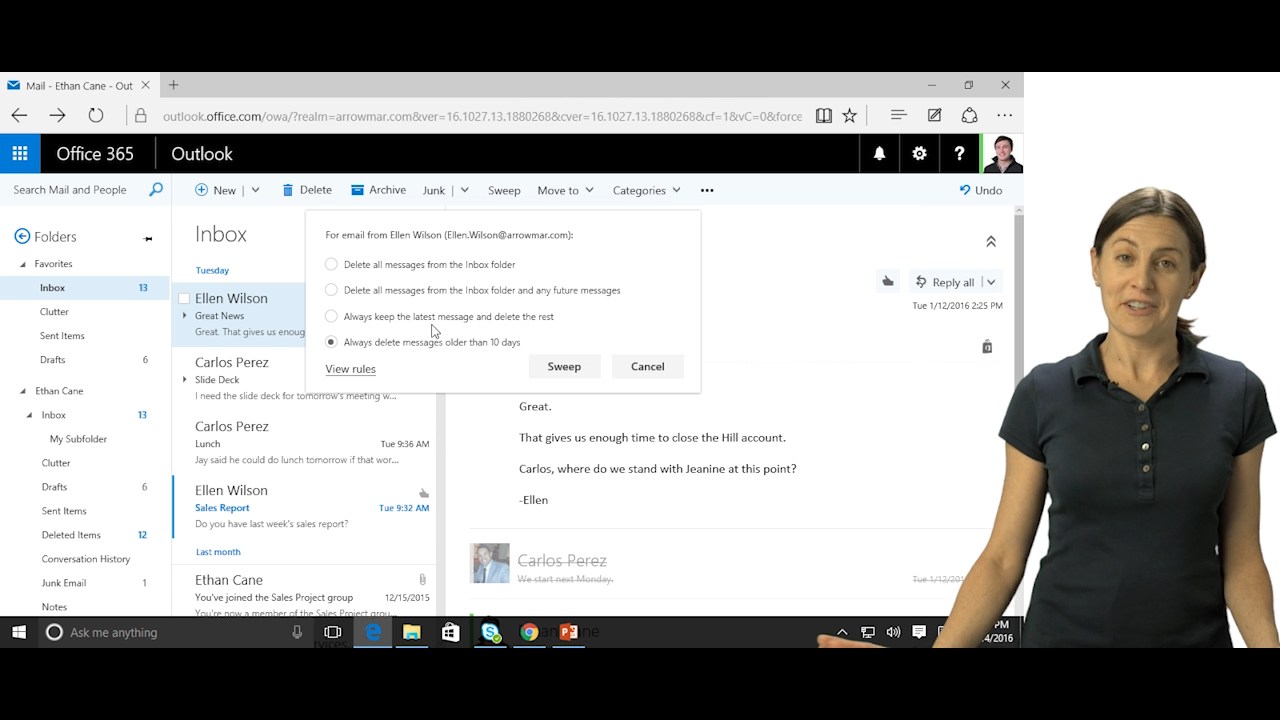Click the search magnifier icon

tap(156, 190)
